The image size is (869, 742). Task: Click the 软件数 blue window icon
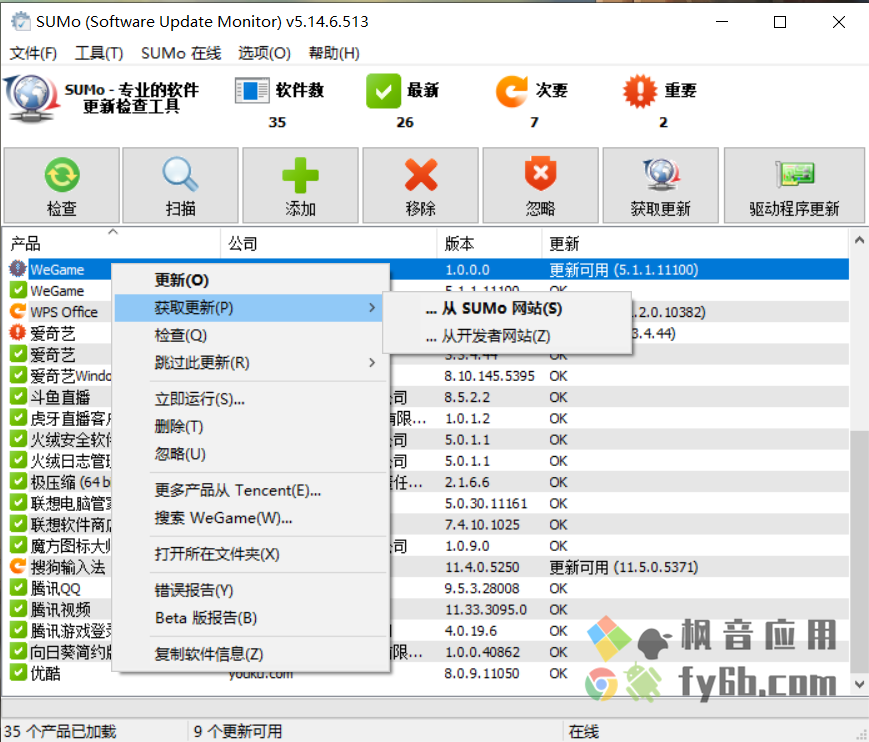[x=252, y=90]
